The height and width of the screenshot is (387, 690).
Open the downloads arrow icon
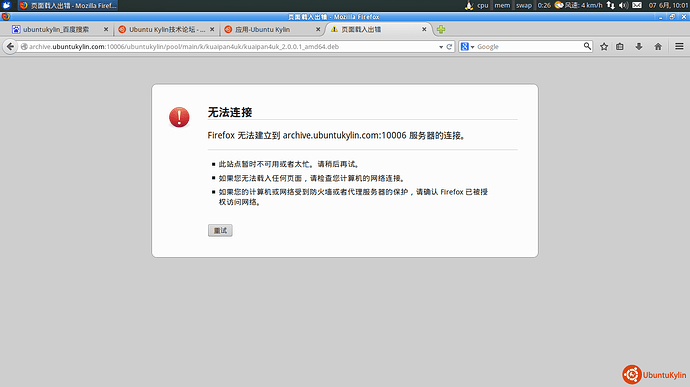[x=639, y=47]
